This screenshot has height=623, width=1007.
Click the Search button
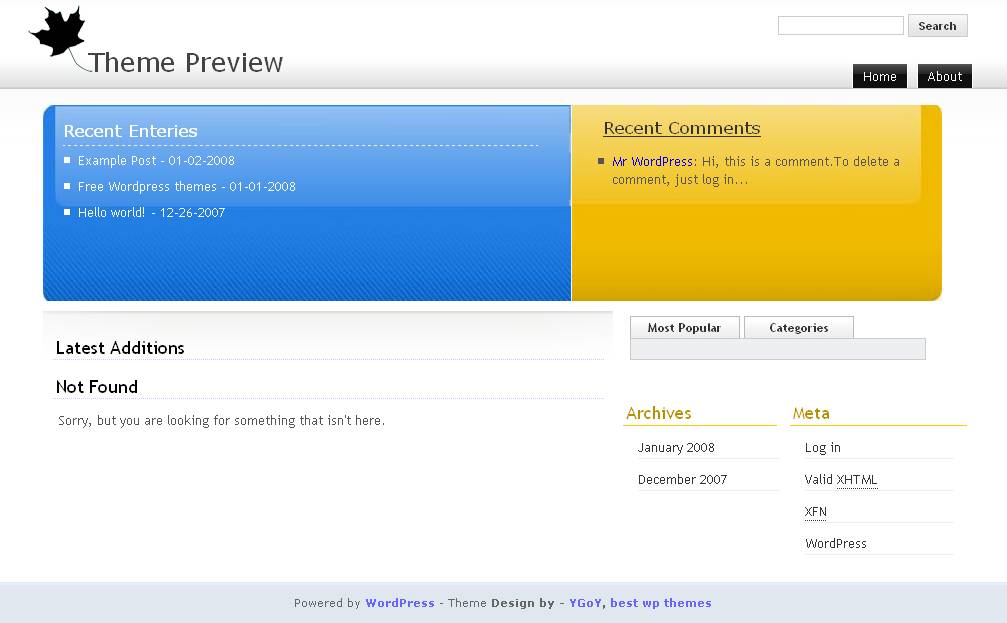(936, 25)
